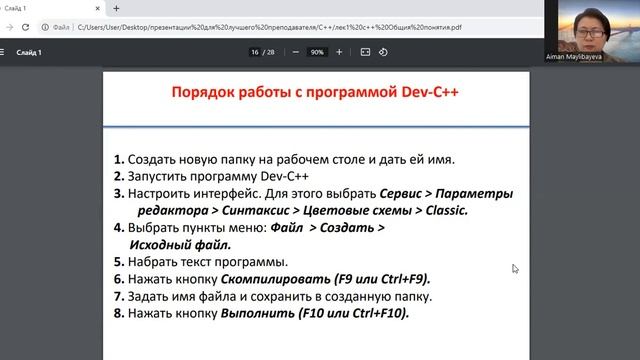Click text Исходный файл
This screenshot has width=640, height=360.
(180, 245)
